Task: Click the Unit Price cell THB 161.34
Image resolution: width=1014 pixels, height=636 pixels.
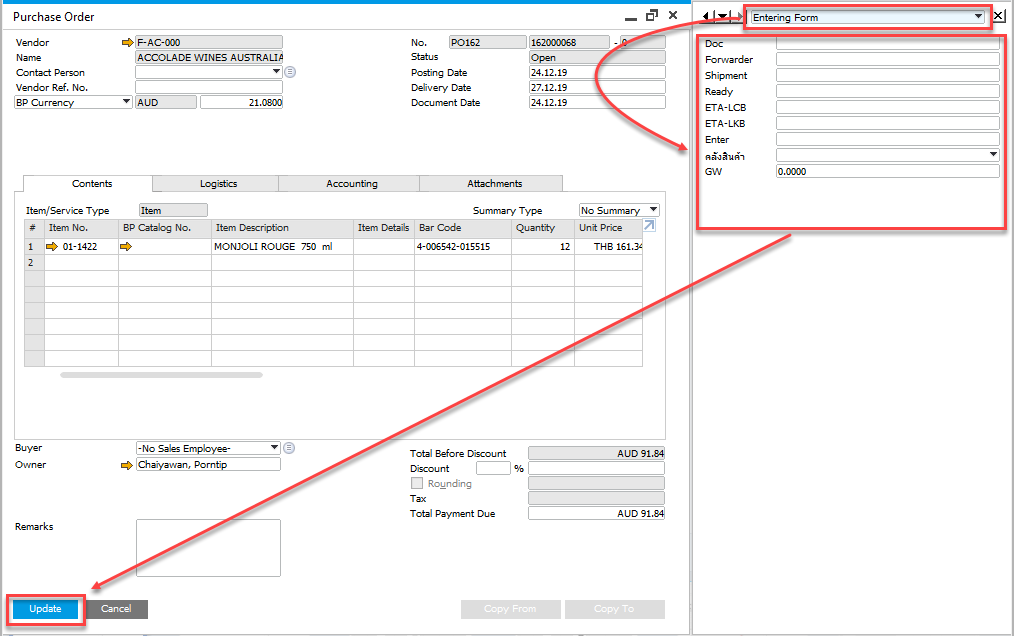Action: pyautogui.click(x=609, y=247)
